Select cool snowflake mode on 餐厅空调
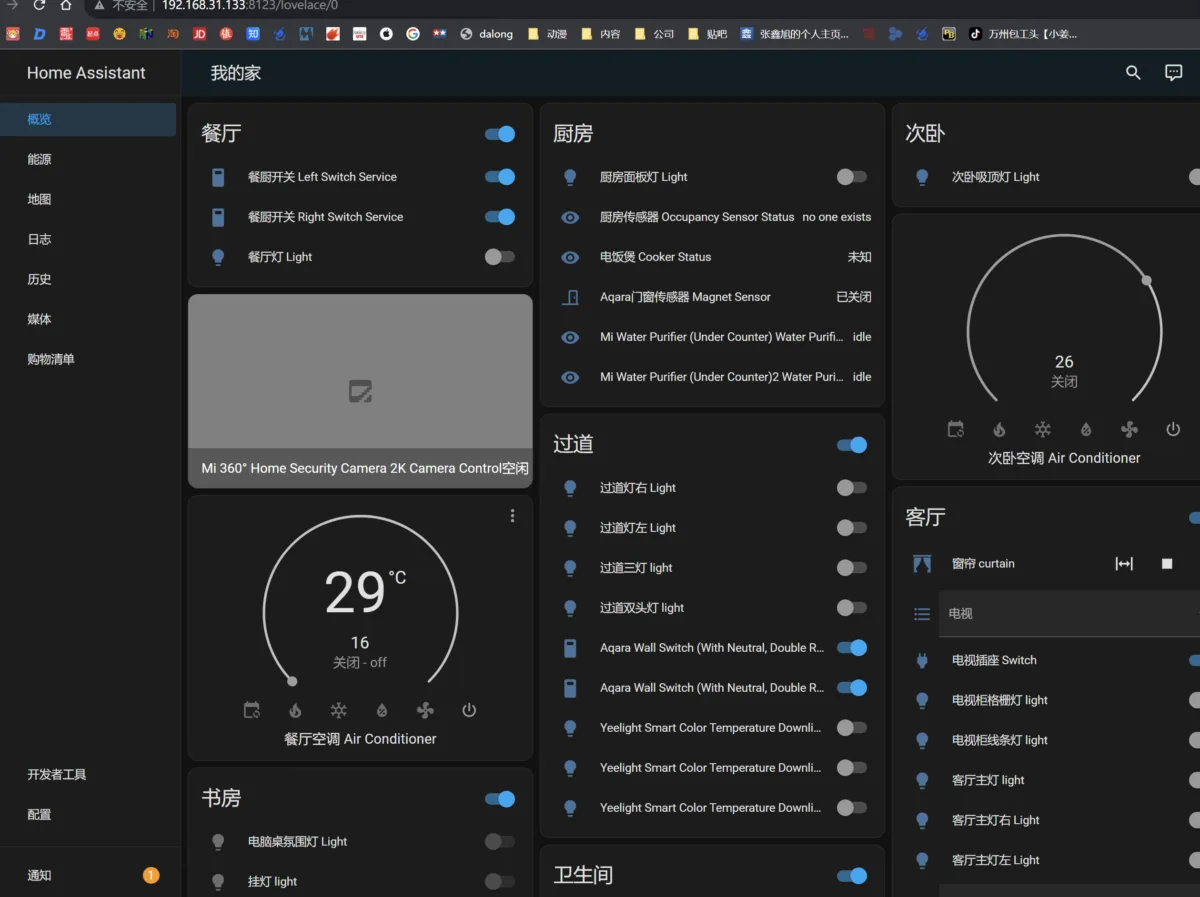Screen dimensions: 1200x897 click(x=339, y=711)
